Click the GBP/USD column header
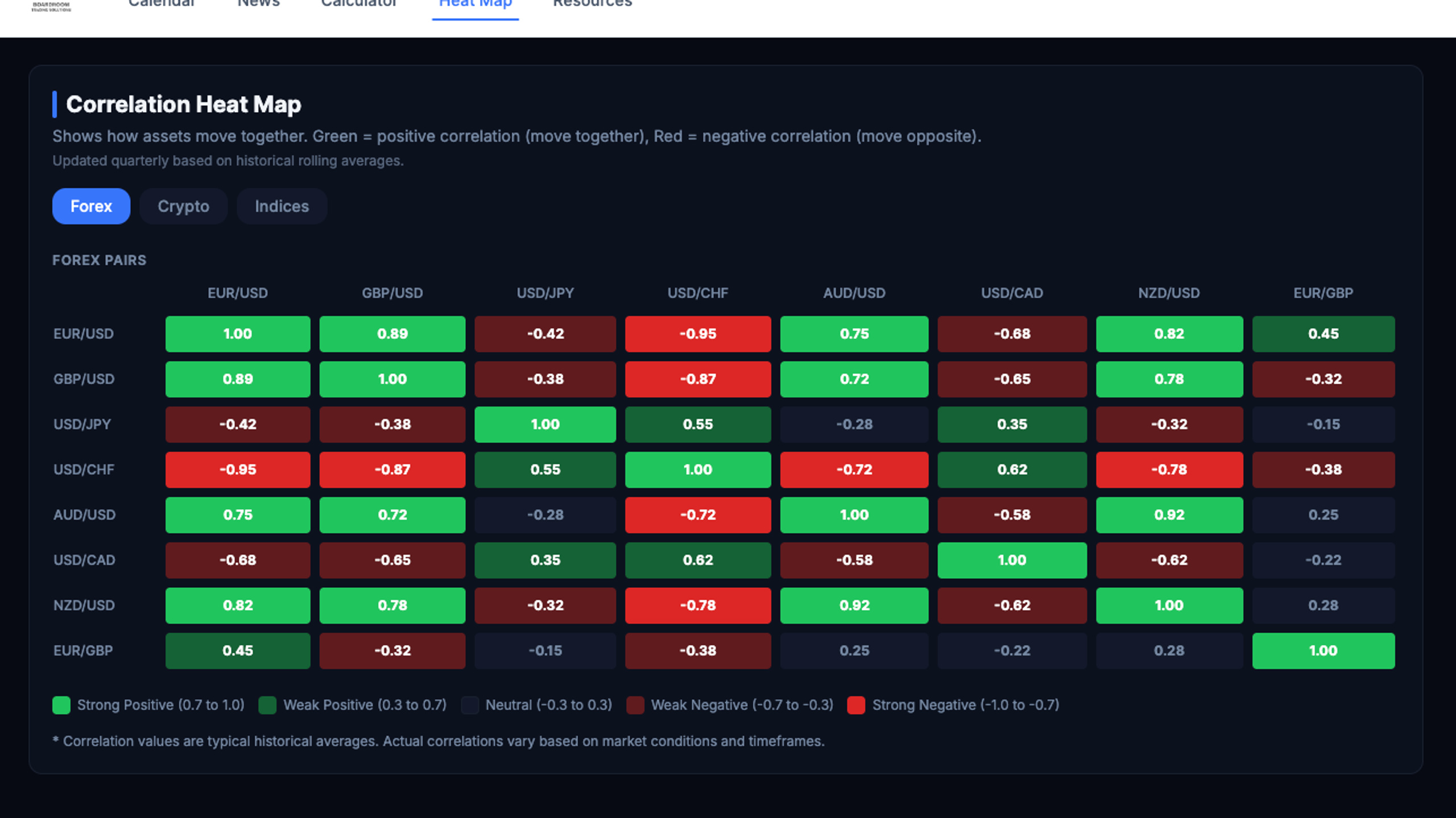Viewport: 1456px width, 818px height. 392,293
